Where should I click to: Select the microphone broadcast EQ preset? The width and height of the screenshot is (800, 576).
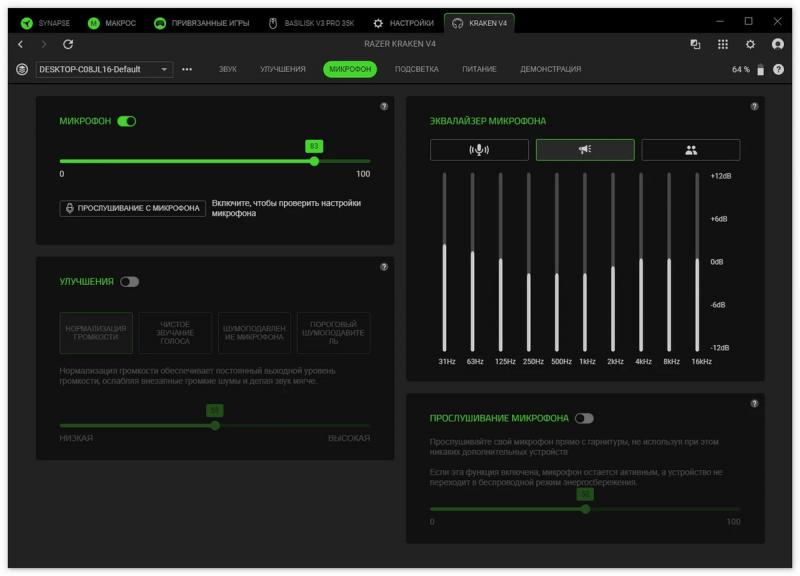[x=479, y=150]
